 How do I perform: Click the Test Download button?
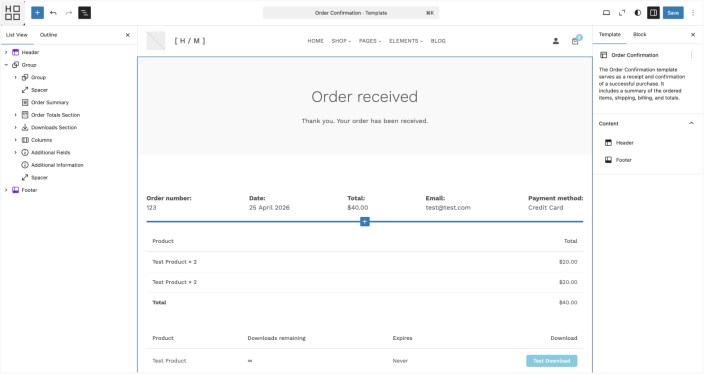(x=552, y=361)
